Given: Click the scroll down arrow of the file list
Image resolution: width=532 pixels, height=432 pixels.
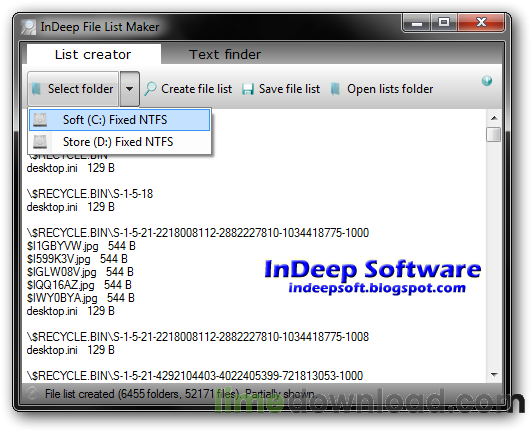Looking at the screenshot, I should coord(494,375).
